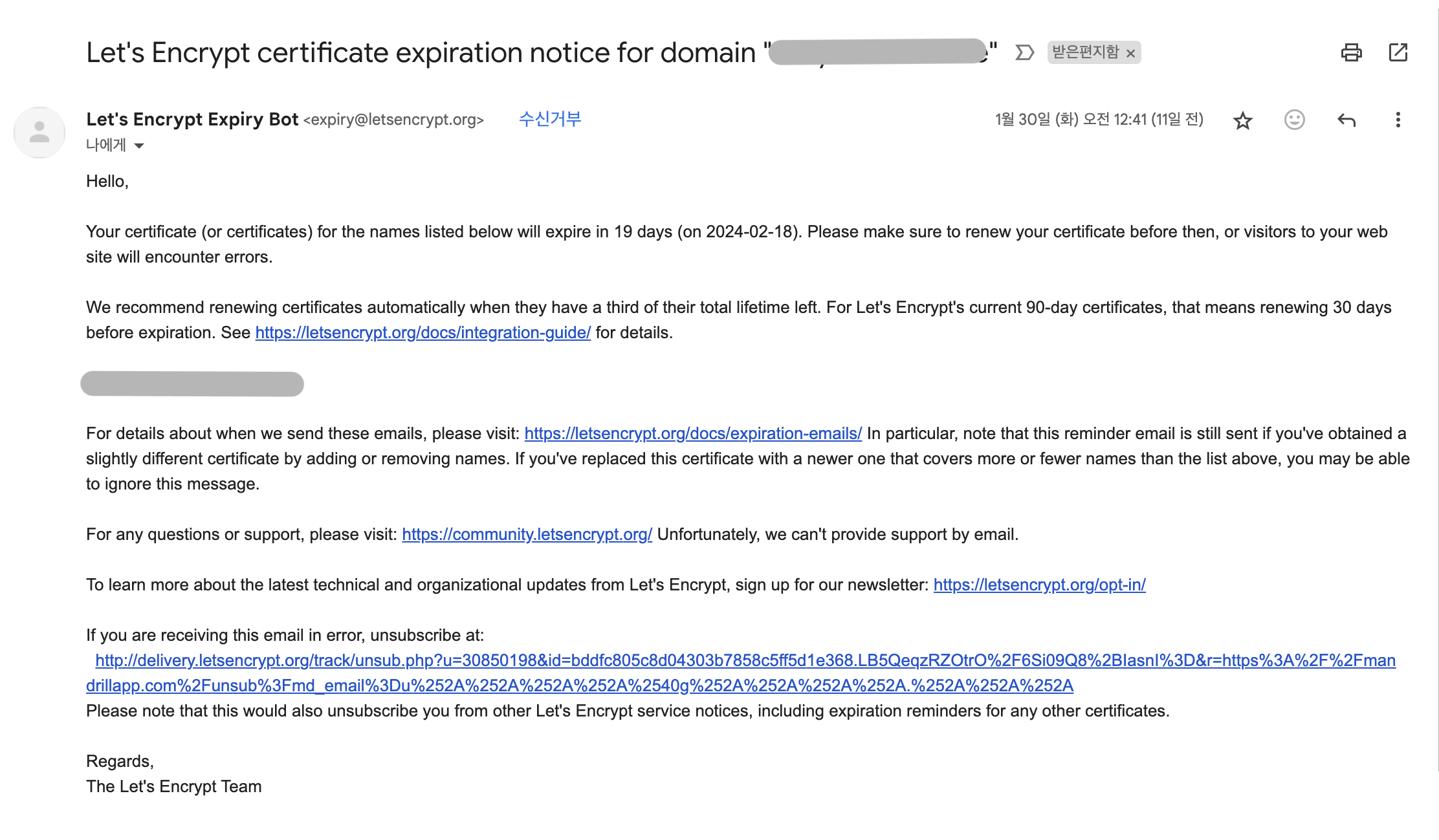
Task: Star this Let's Encrypt message
Action: (x=1242, y=120)
